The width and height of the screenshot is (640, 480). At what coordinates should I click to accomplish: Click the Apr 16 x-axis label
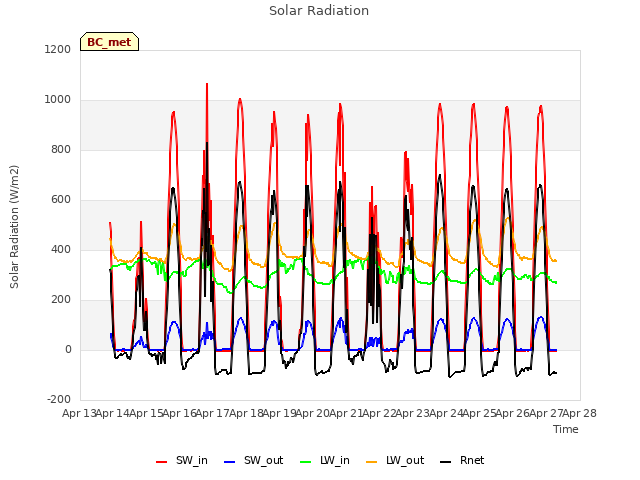coord(180,413)
